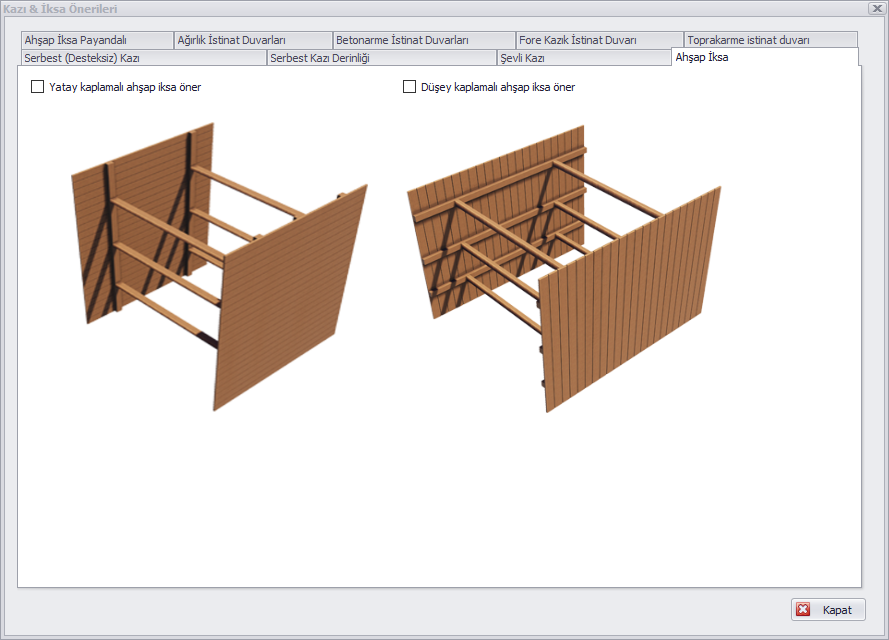Switch to Ağırlık İstinat Duvarları tab
This screenshot has width=889, height=640.
(253, 40)
